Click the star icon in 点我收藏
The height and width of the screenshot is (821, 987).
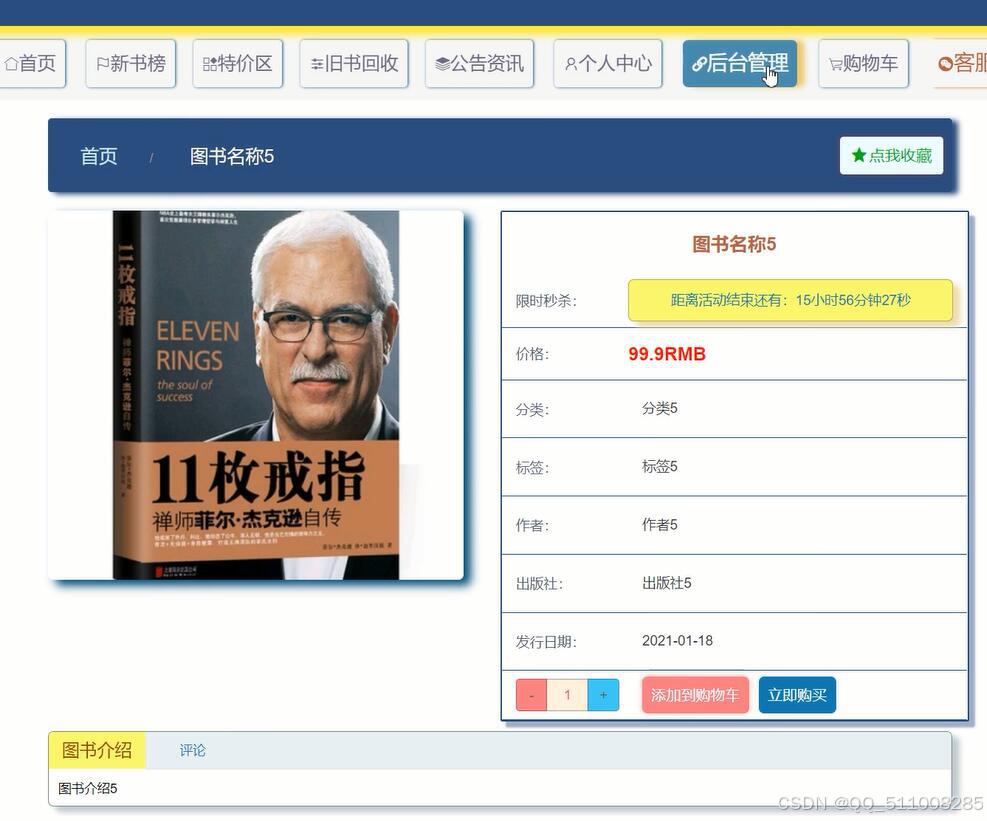(859, 155)
